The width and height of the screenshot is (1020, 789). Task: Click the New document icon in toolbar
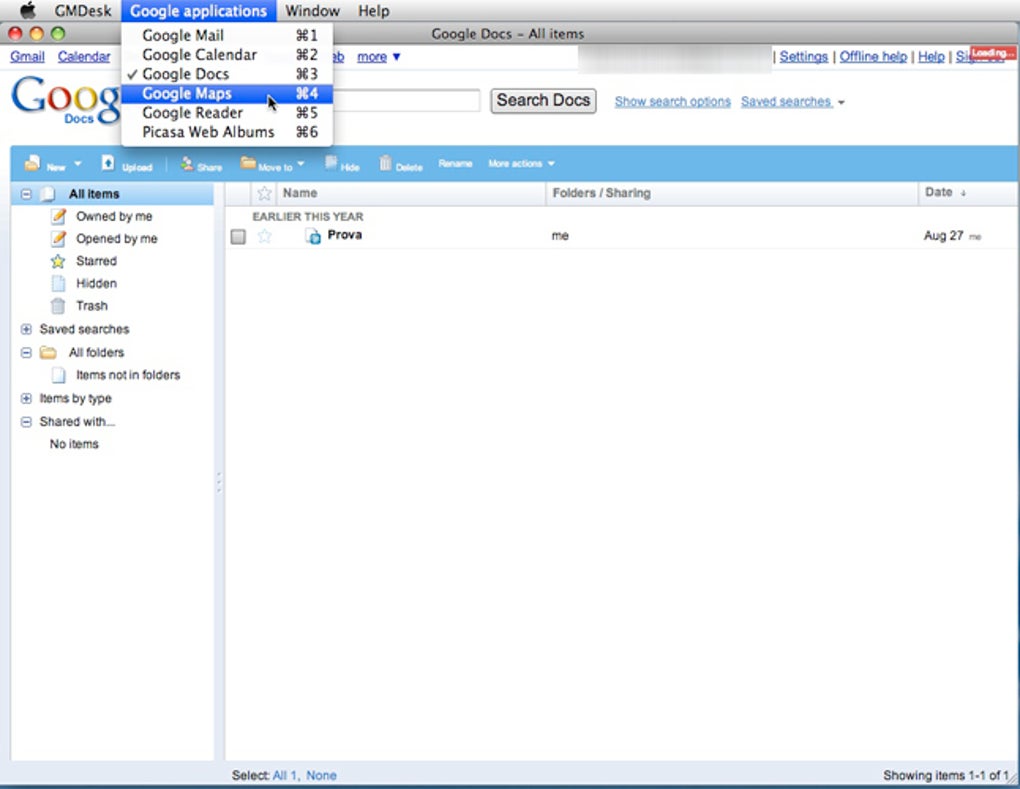[x=32, y=163]
